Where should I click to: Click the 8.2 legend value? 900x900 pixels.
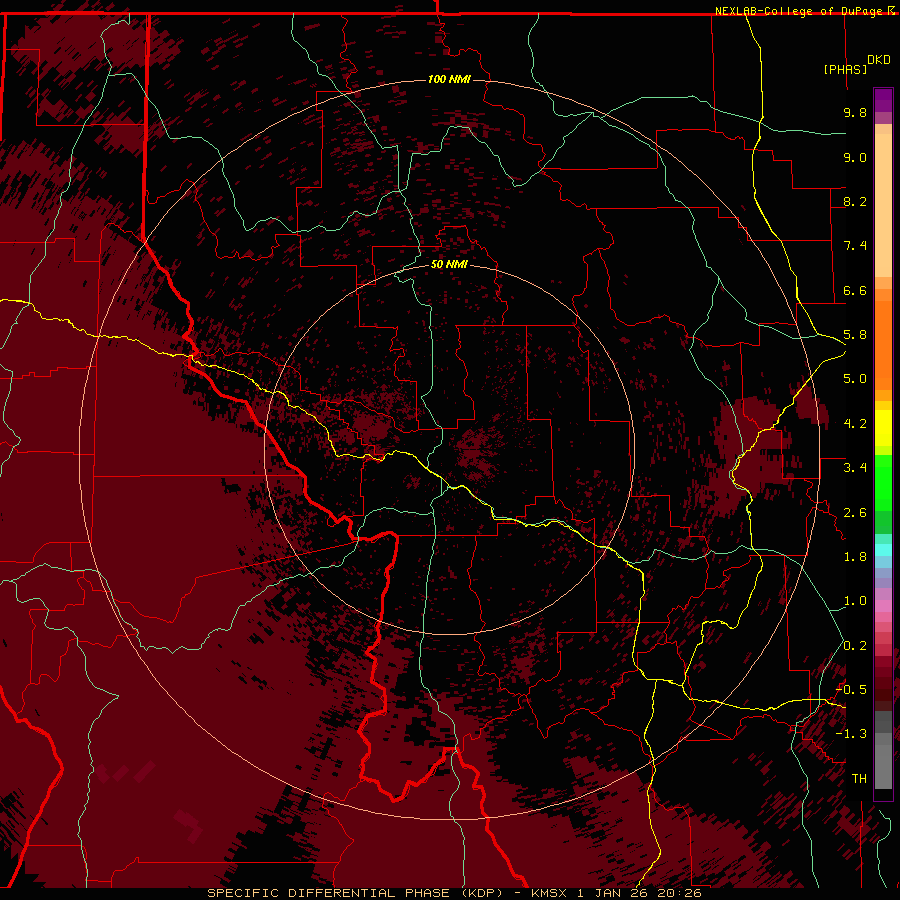pos(855,201)
